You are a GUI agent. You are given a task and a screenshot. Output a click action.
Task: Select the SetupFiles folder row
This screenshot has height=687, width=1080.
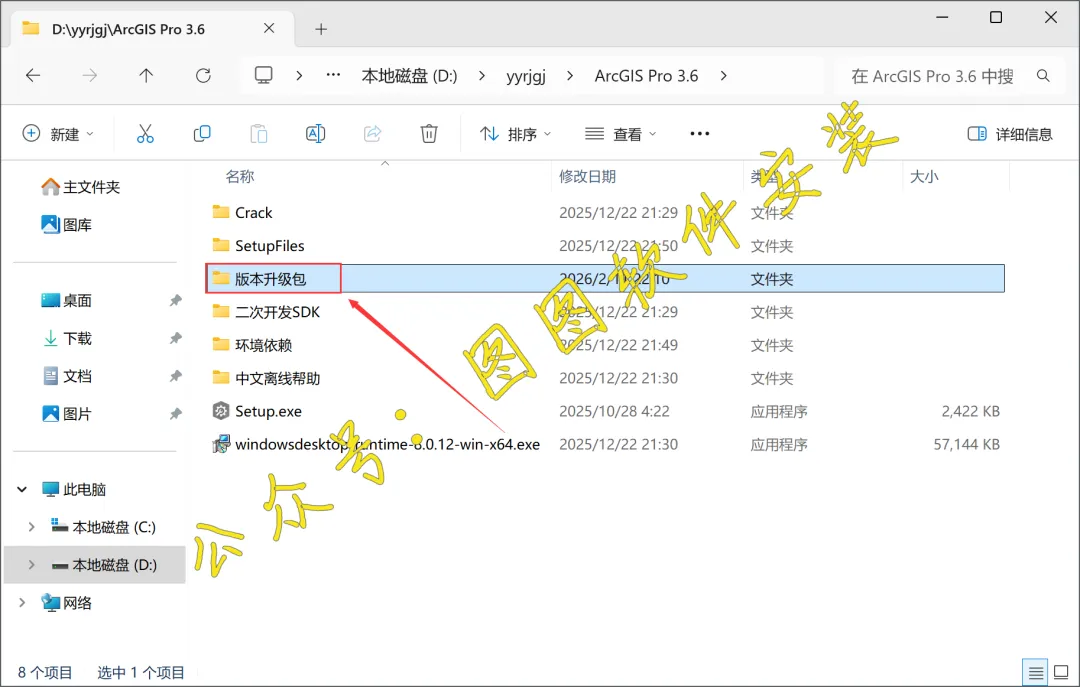605,246
